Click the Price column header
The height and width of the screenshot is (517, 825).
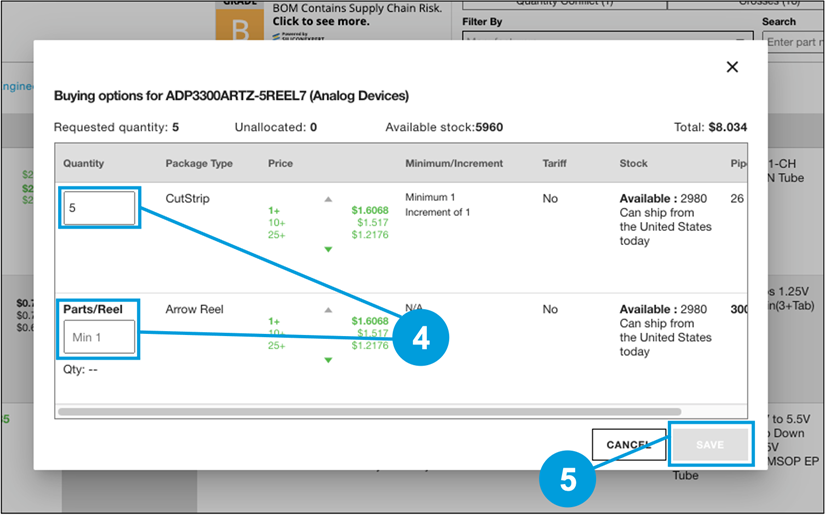point(282,163)
